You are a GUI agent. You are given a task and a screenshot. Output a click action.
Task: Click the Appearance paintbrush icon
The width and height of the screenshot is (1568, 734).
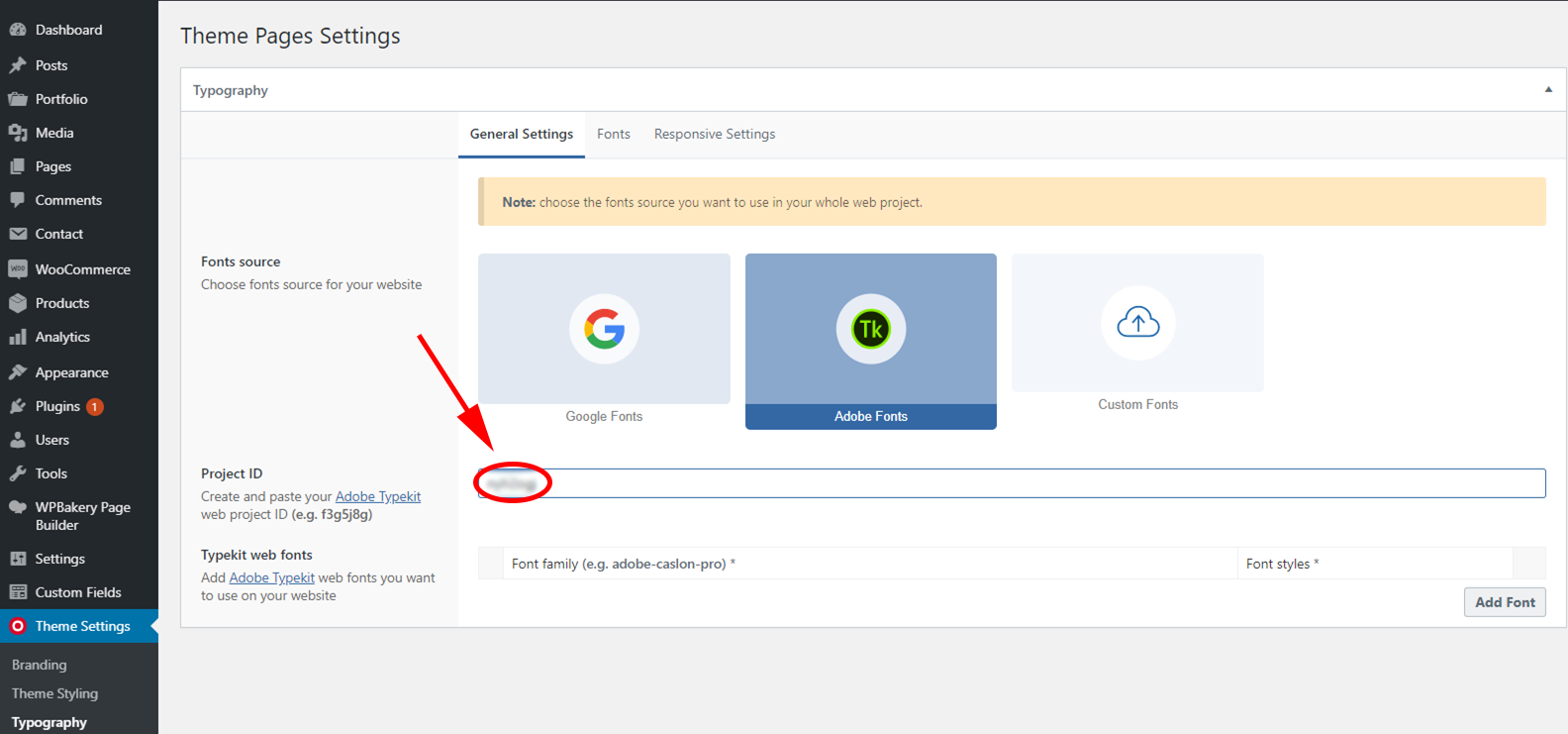pos(18,372)
